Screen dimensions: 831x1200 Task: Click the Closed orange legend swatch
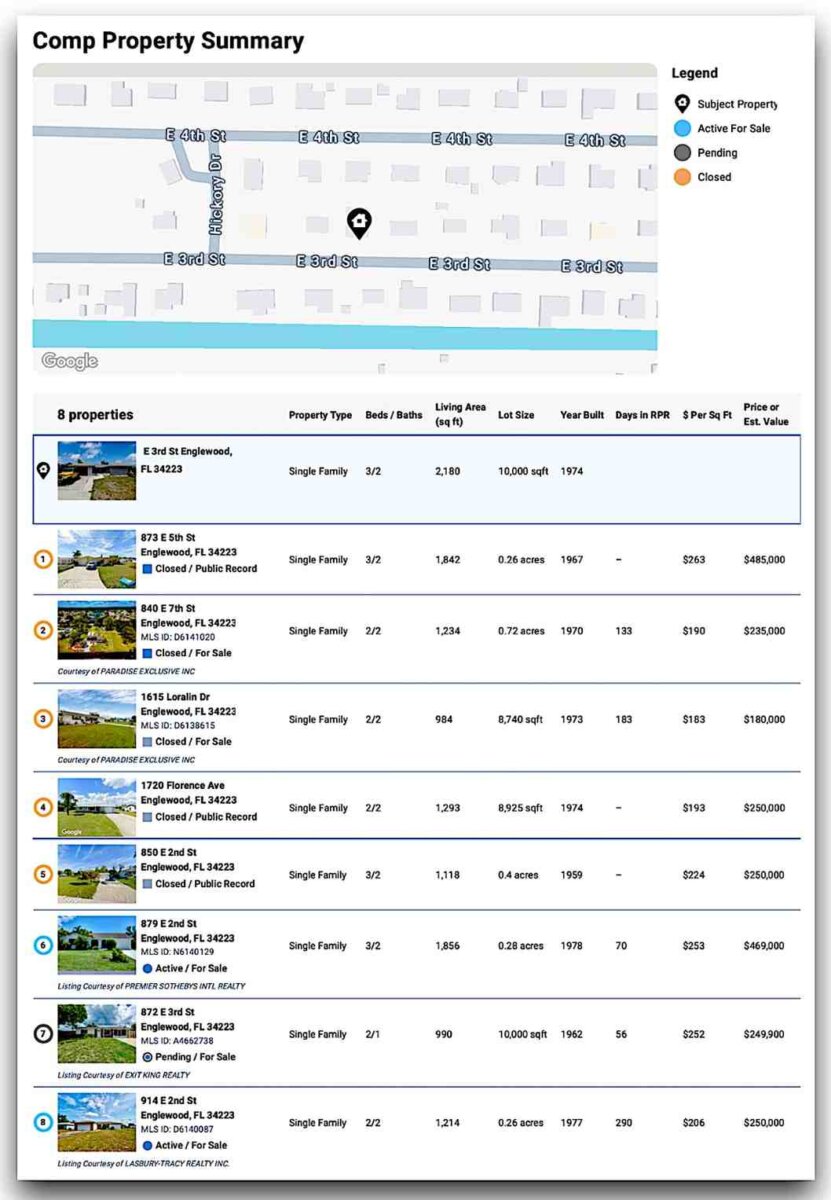(x=682, y=177)
